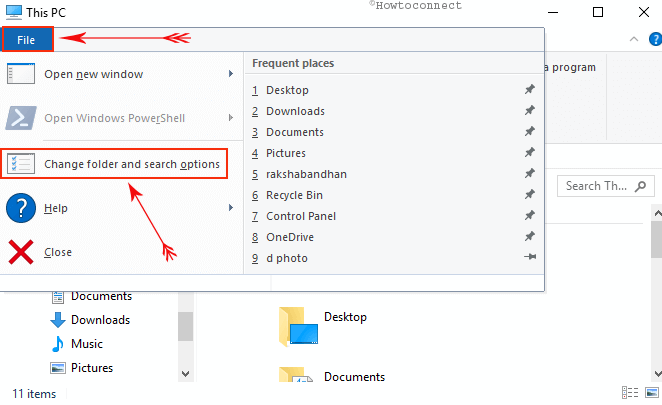Select Change folder and search options
The height and width of the screenshot is (405, 662).
coord(114,164)
